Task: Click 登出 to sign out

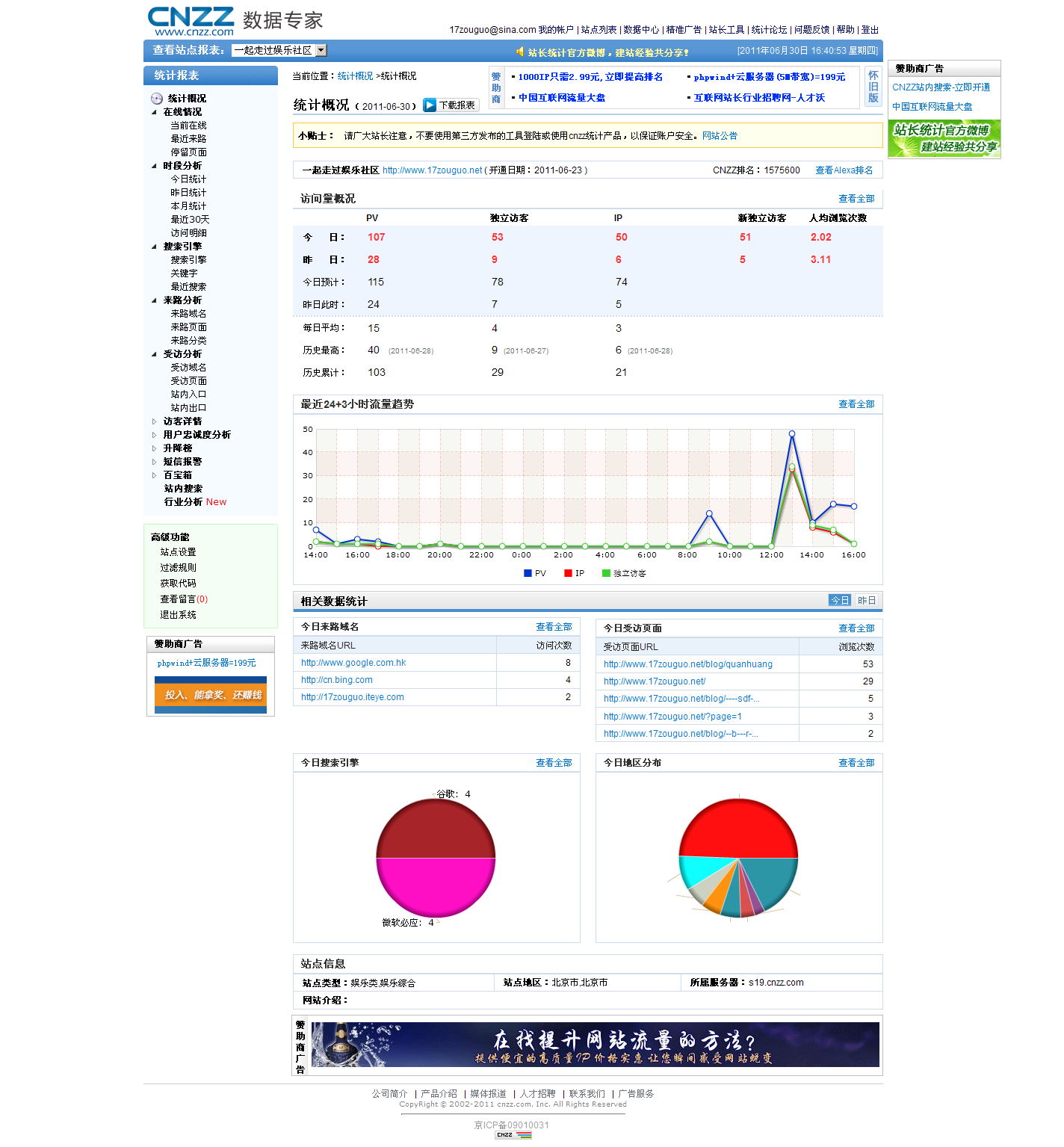Action: [x=870, y=30]
